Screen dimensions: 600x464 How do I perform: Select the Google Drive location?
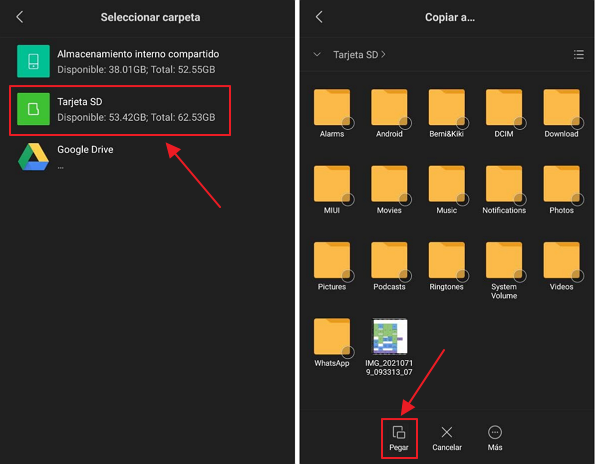100,157
